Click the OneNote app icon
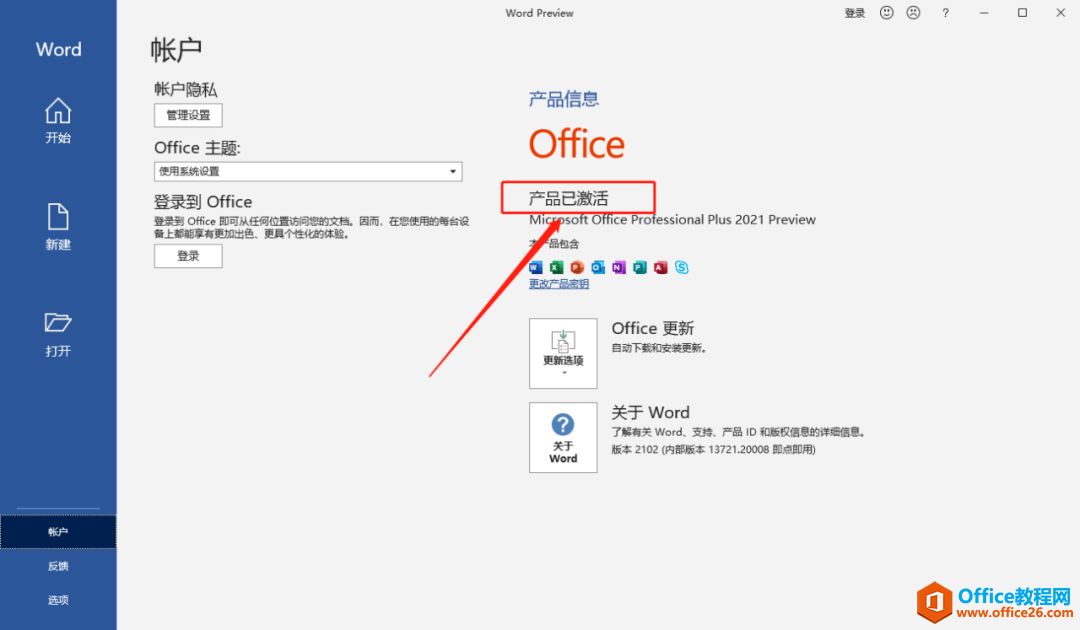The height and width of the screenshot is (630, 1080). [x=619, y=267]
